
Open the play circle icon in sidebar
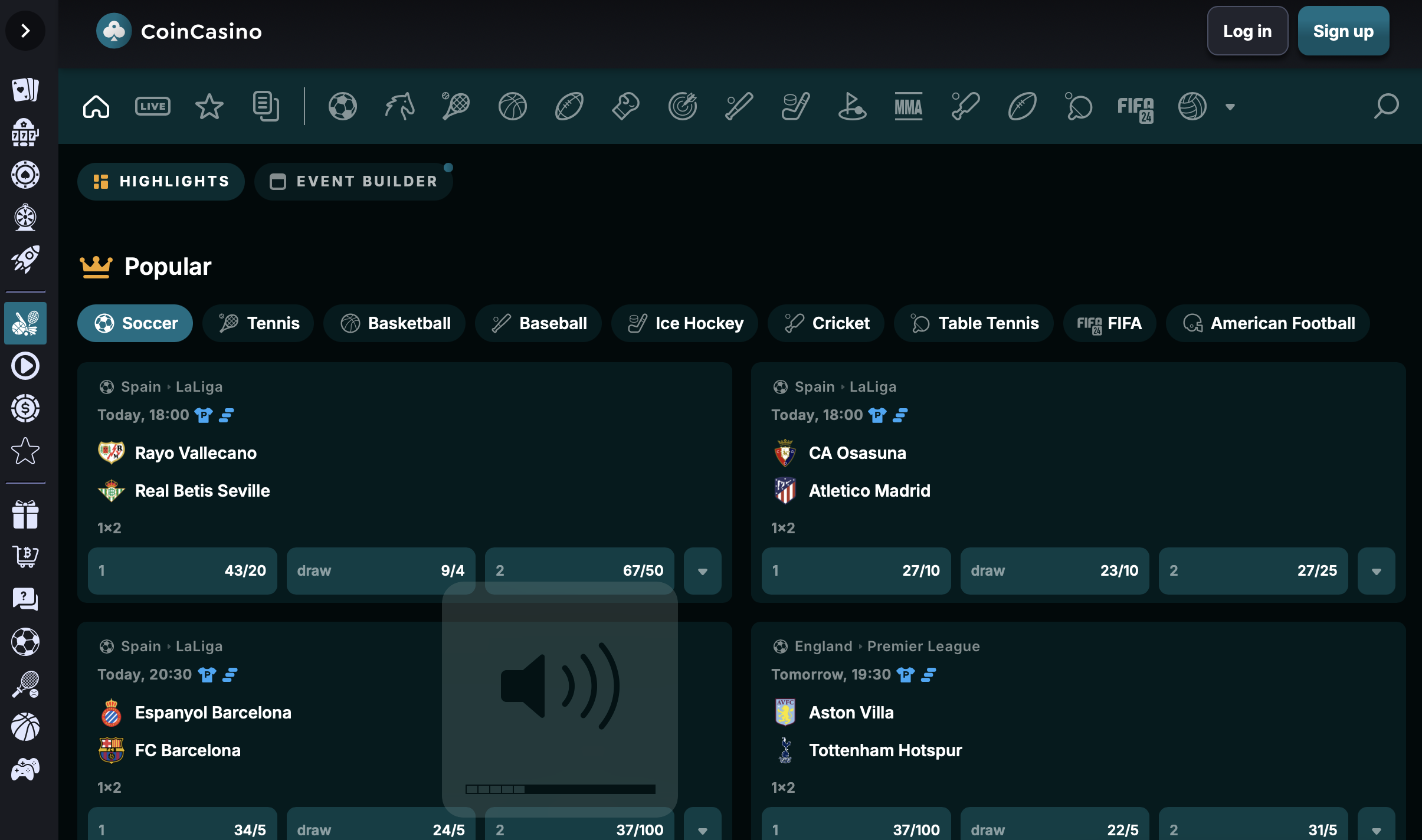pyautogui.click(x=25, y=366)
